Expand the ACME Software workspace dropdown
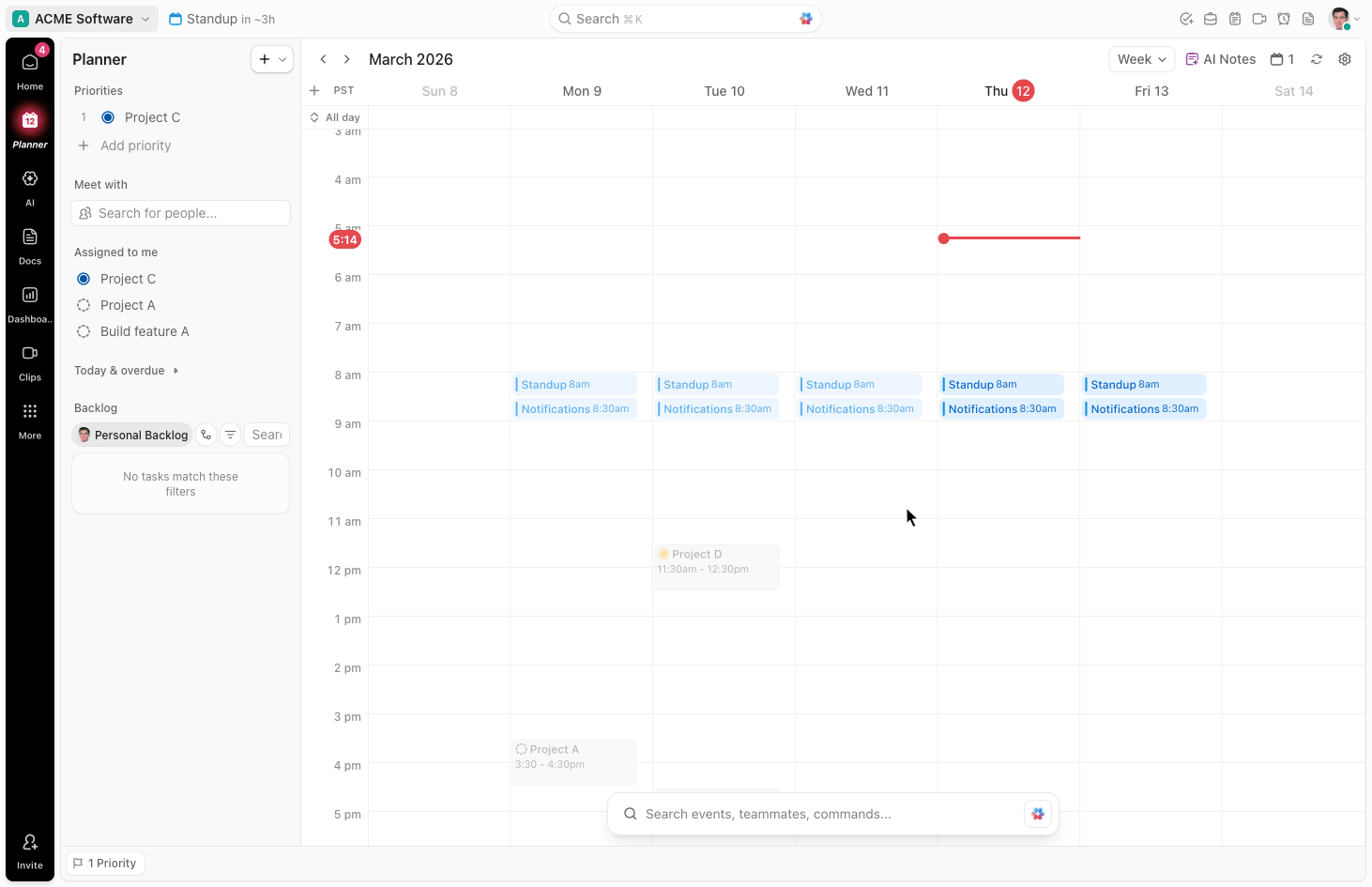The height and width of the screenshot is (887, 1372). pos(81,18)
